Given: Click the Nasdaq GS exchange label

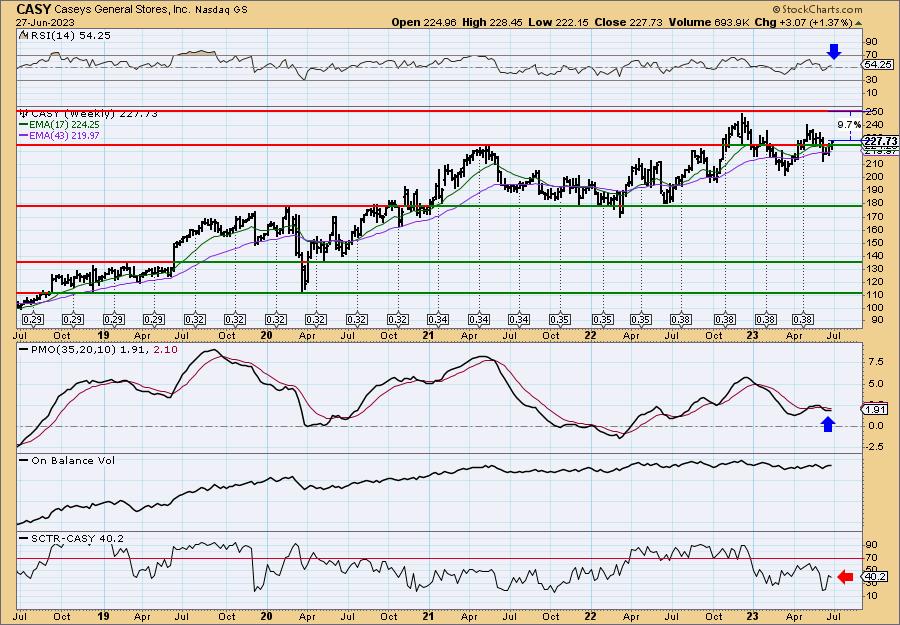Looking at the screenshot, I should (x=222, y=10).
